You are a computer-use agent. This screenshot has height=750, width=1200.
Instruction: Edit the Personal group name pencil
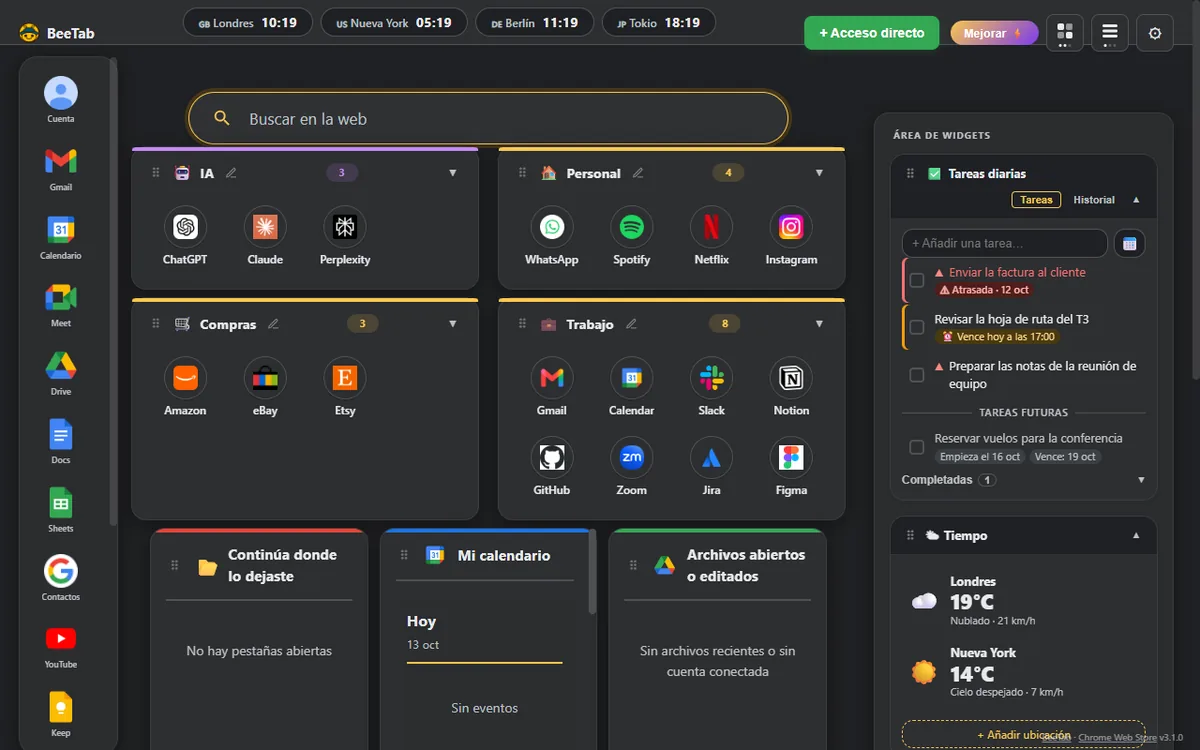pos(638,173)
